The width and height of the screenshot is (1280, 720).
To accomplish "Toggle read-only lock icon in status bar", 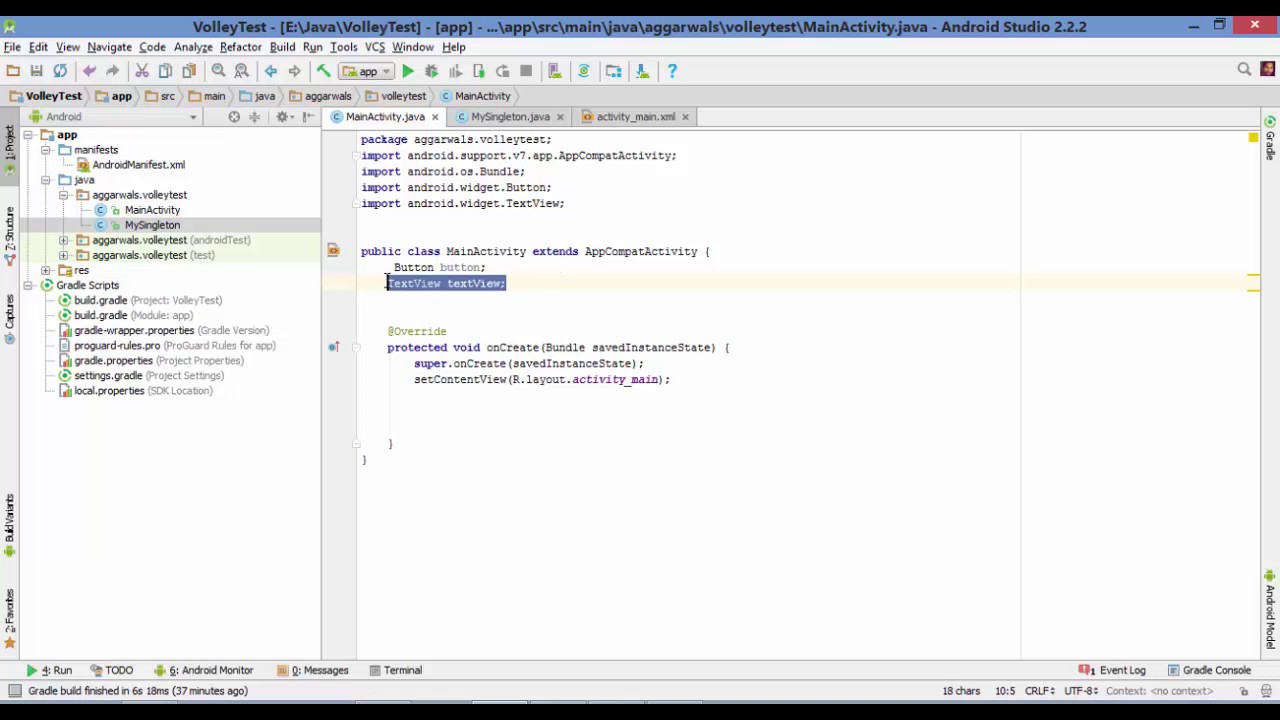I will (x=1244, y=691).
